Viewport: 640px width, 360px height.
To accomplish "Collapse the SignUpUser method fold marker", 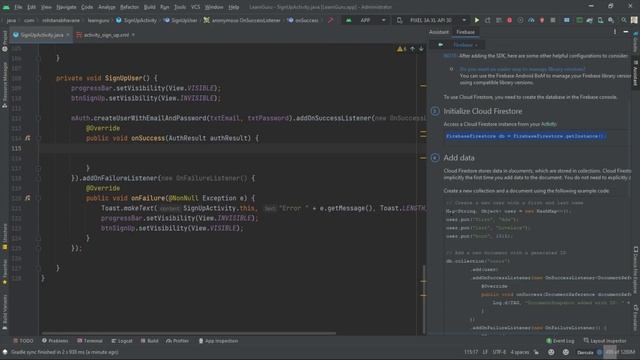I will 38,78.
